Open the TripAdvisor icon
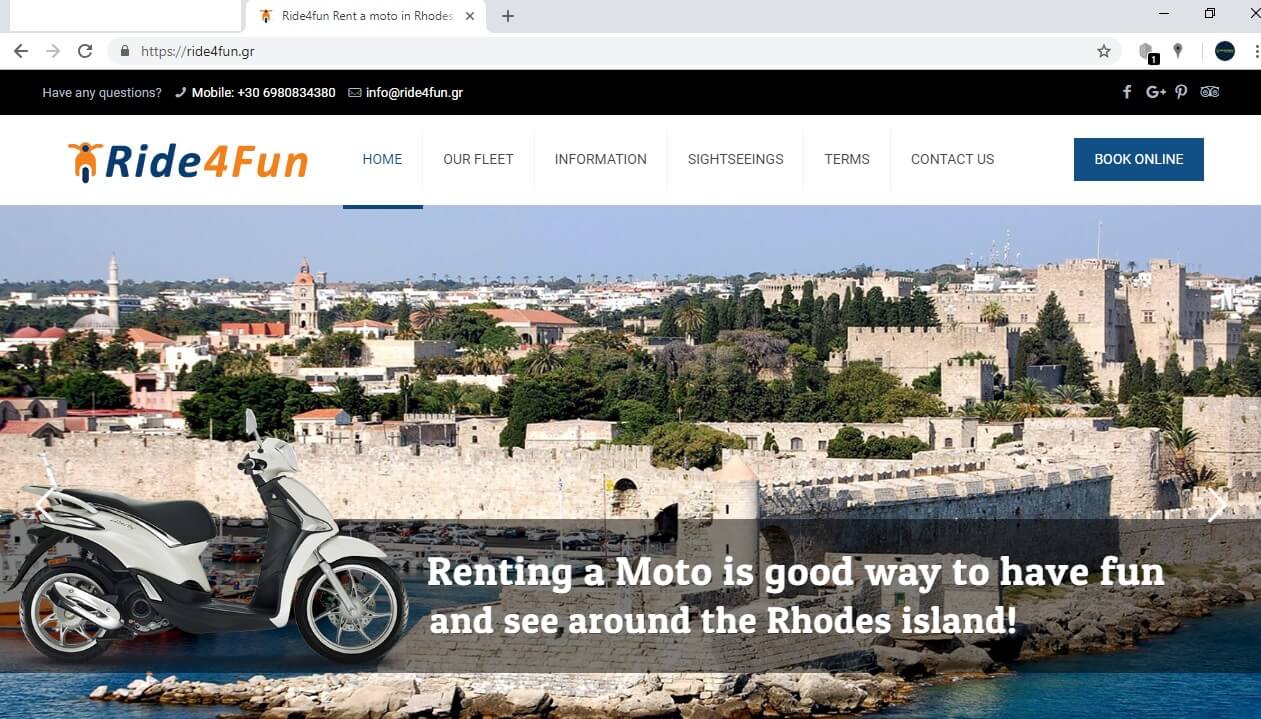This screenshot has width=1261, height=719. click(1210, 92)
